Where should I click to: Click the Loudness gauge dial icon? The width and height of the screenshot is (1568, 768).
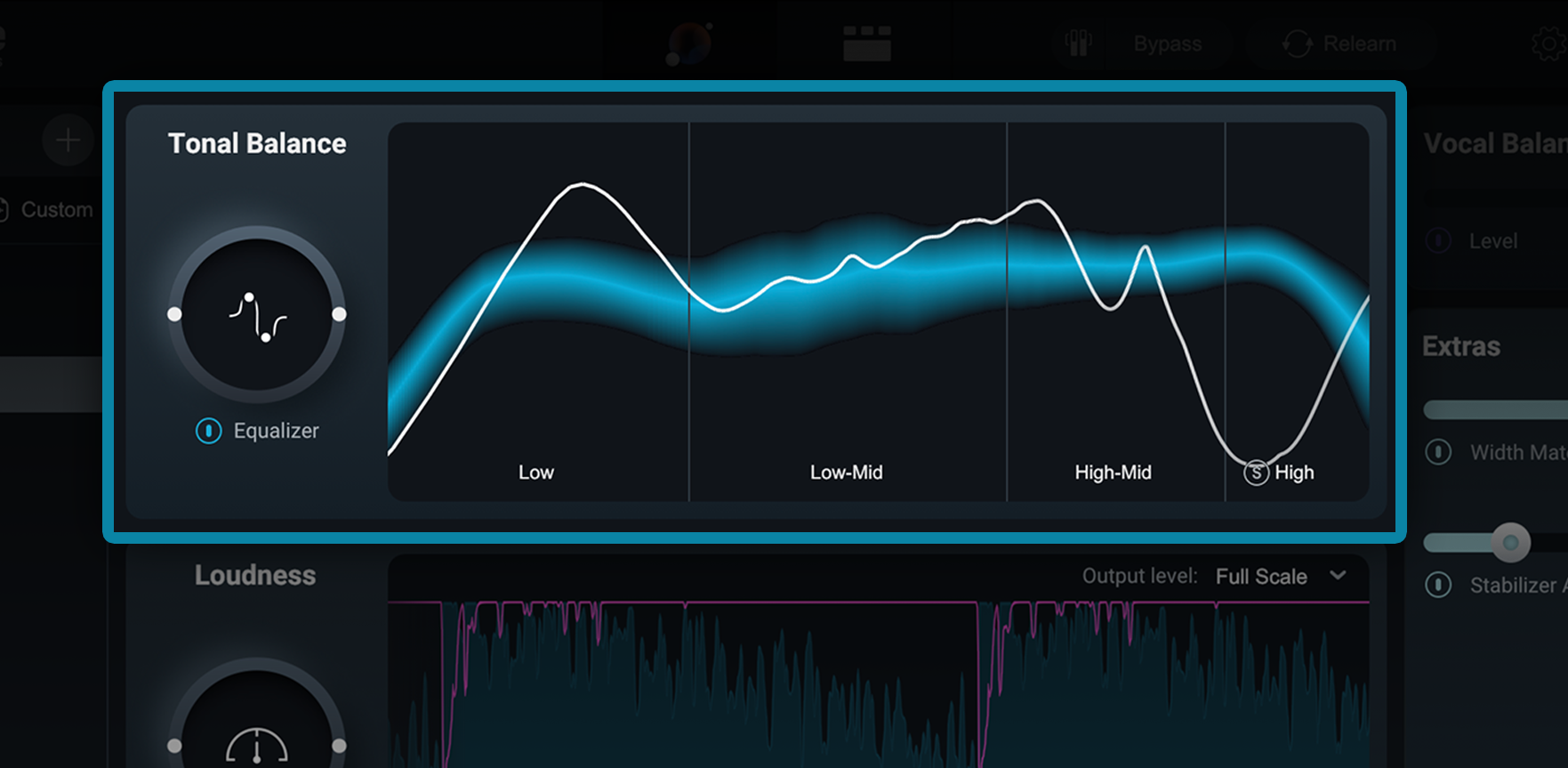pos(257,746)
